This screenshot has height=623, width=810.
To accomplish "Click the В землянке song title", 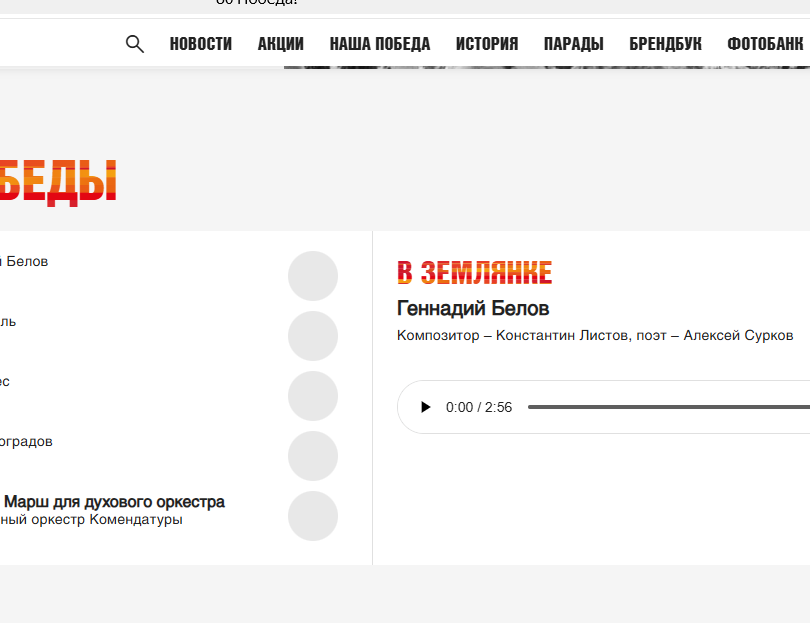I will coord(474,272).
